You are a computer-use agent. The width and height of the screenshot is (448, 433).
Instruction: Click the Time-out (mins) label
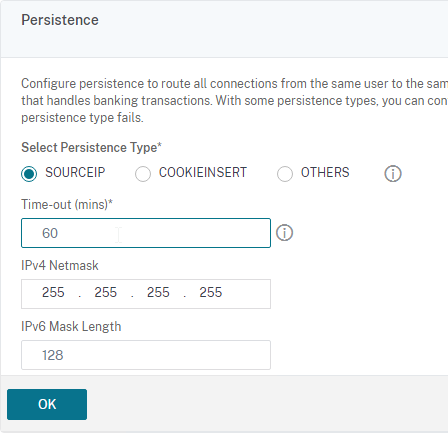point(67,205)
